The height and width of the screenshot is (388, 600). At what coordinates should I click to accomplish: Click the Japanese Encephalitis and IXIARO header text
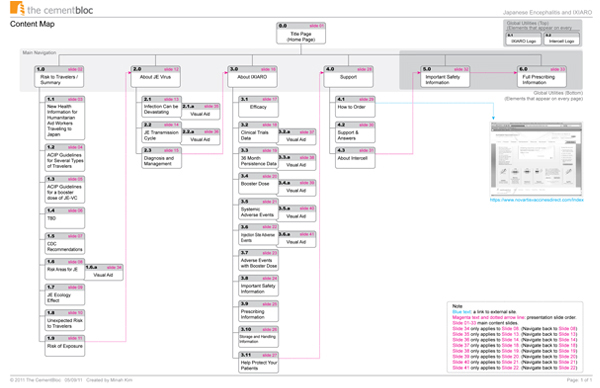(547, 13)
